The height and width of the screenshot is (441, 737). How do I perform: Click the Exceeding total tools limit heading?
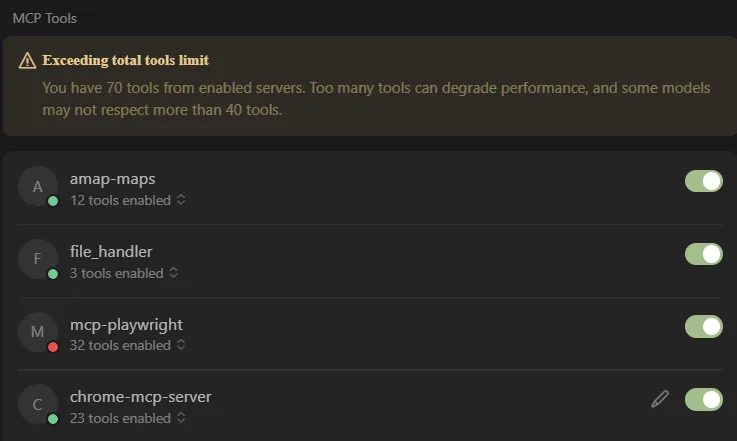tap(125, 60)
